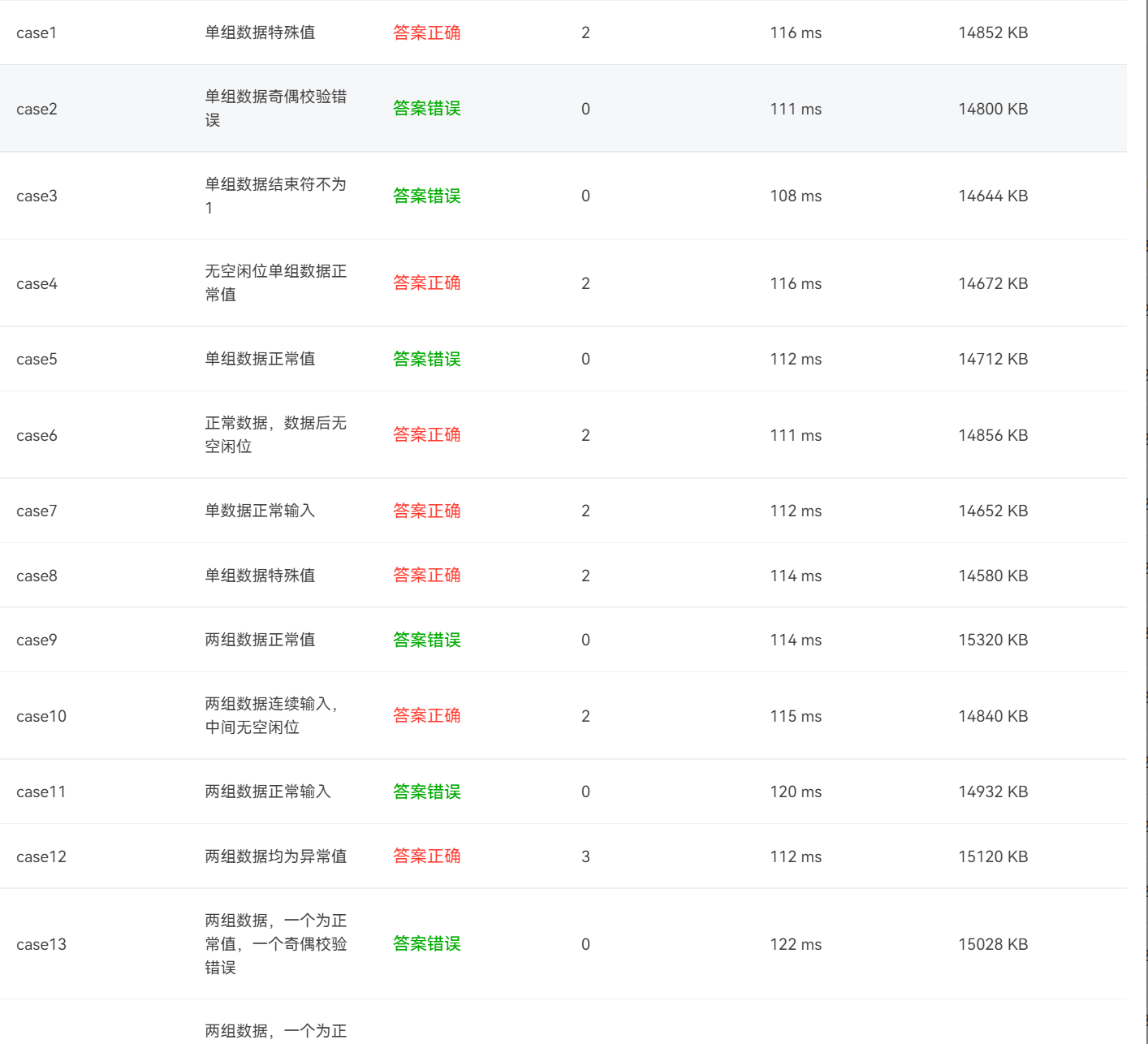Click case7 result 答案正确
1148x1044 pixels.
click(427, 511)
